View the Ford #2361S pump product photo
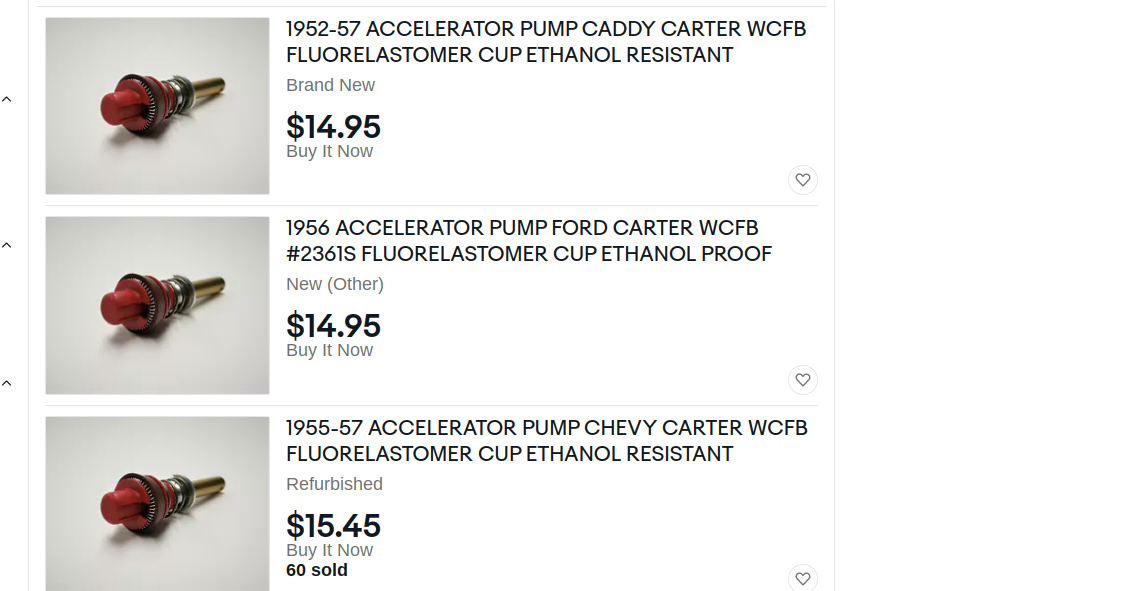The image size is (1127, 591). (x=157, y=306)
